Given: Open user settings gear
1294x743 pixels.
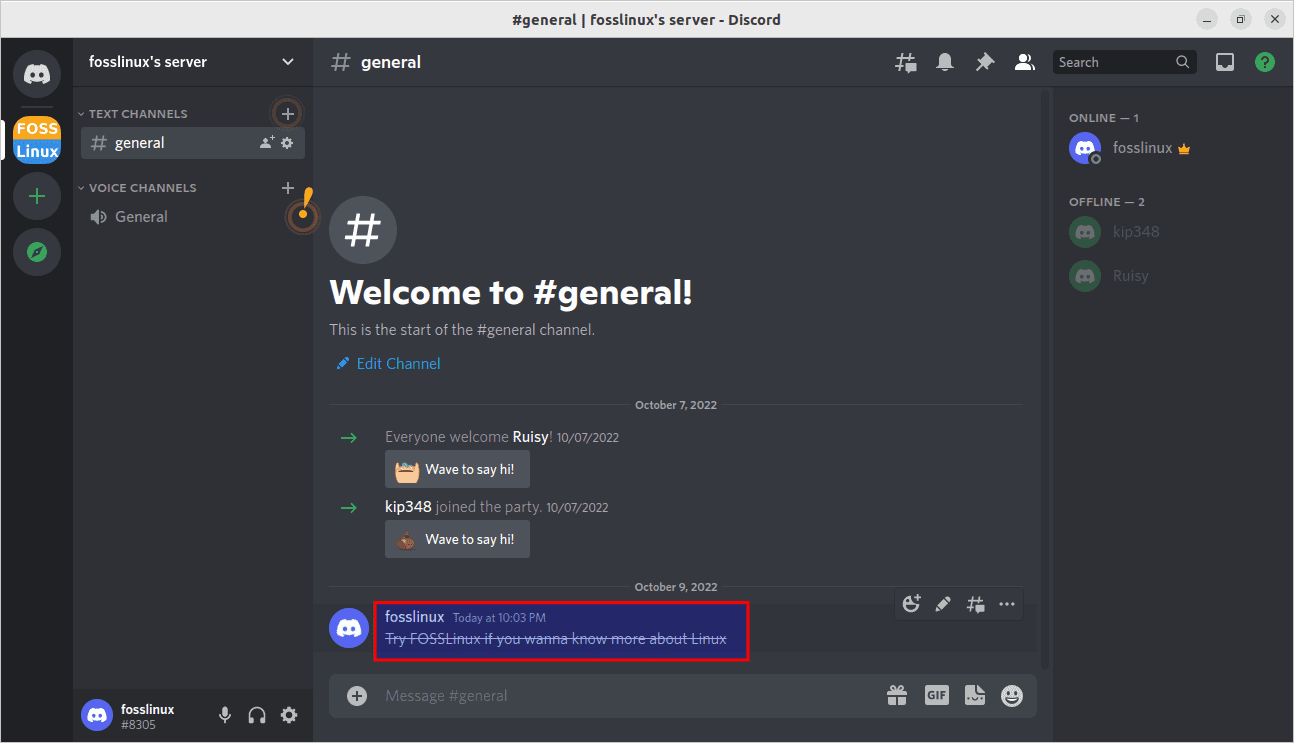Looking at the screenshot, I should 289,715.
